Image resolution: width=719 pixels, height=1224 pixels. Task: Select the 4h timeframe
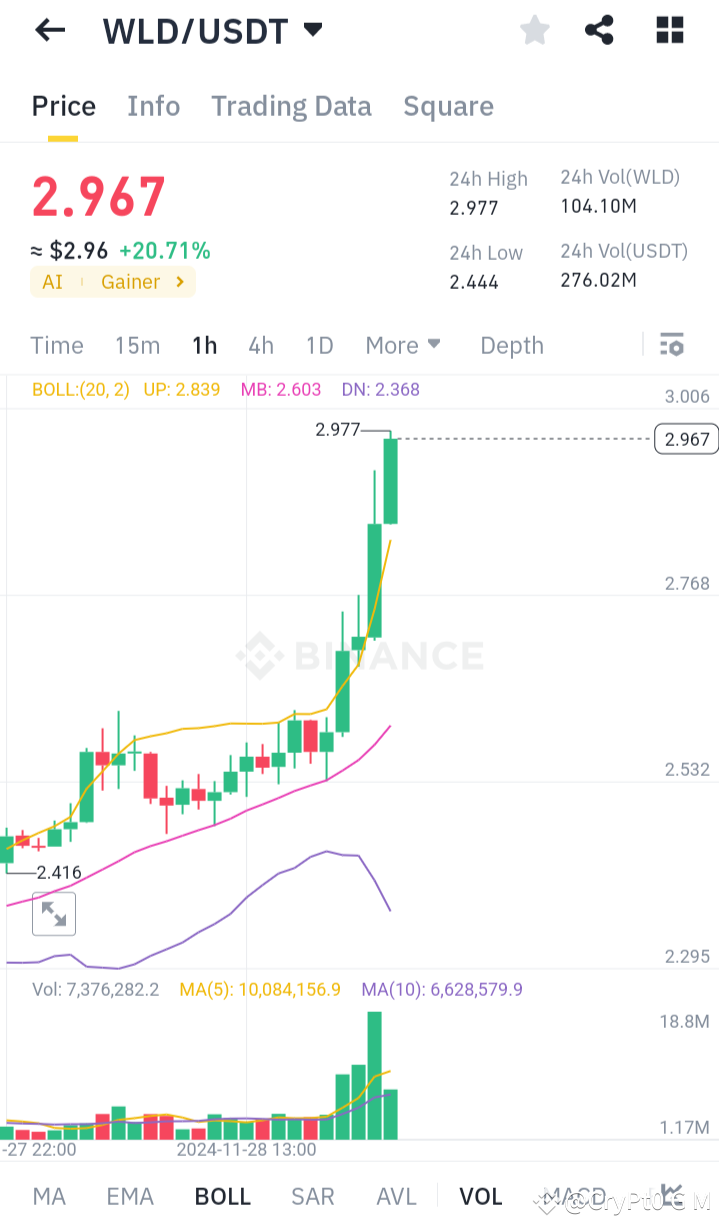coord(261,345)
